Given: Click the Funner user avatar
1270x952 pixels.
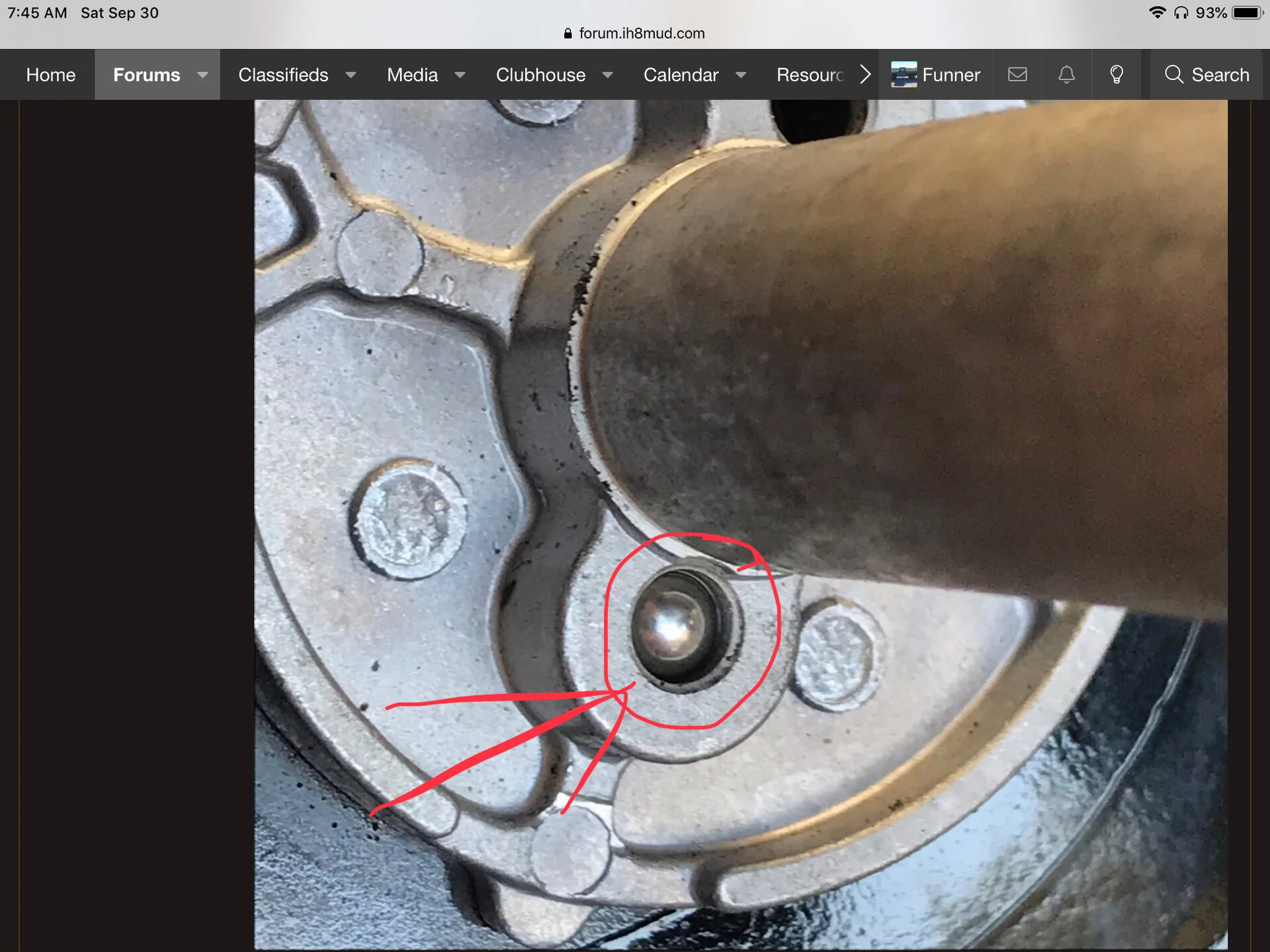Looking at the screenshot, I should [x=904, y=74].
